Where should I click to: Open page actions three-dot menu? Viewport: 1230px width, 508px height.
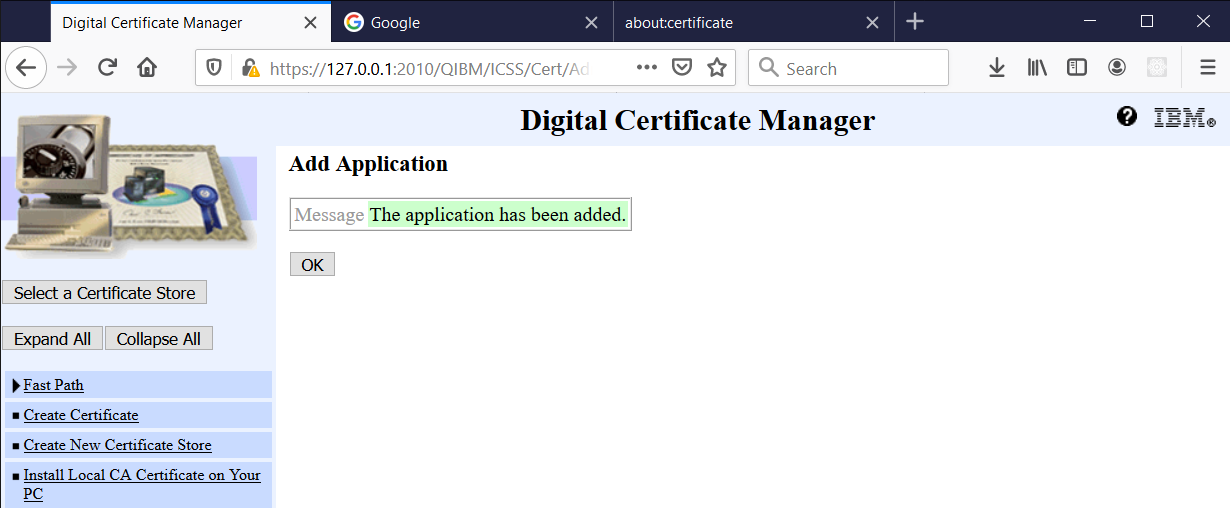tap(647, 68)
